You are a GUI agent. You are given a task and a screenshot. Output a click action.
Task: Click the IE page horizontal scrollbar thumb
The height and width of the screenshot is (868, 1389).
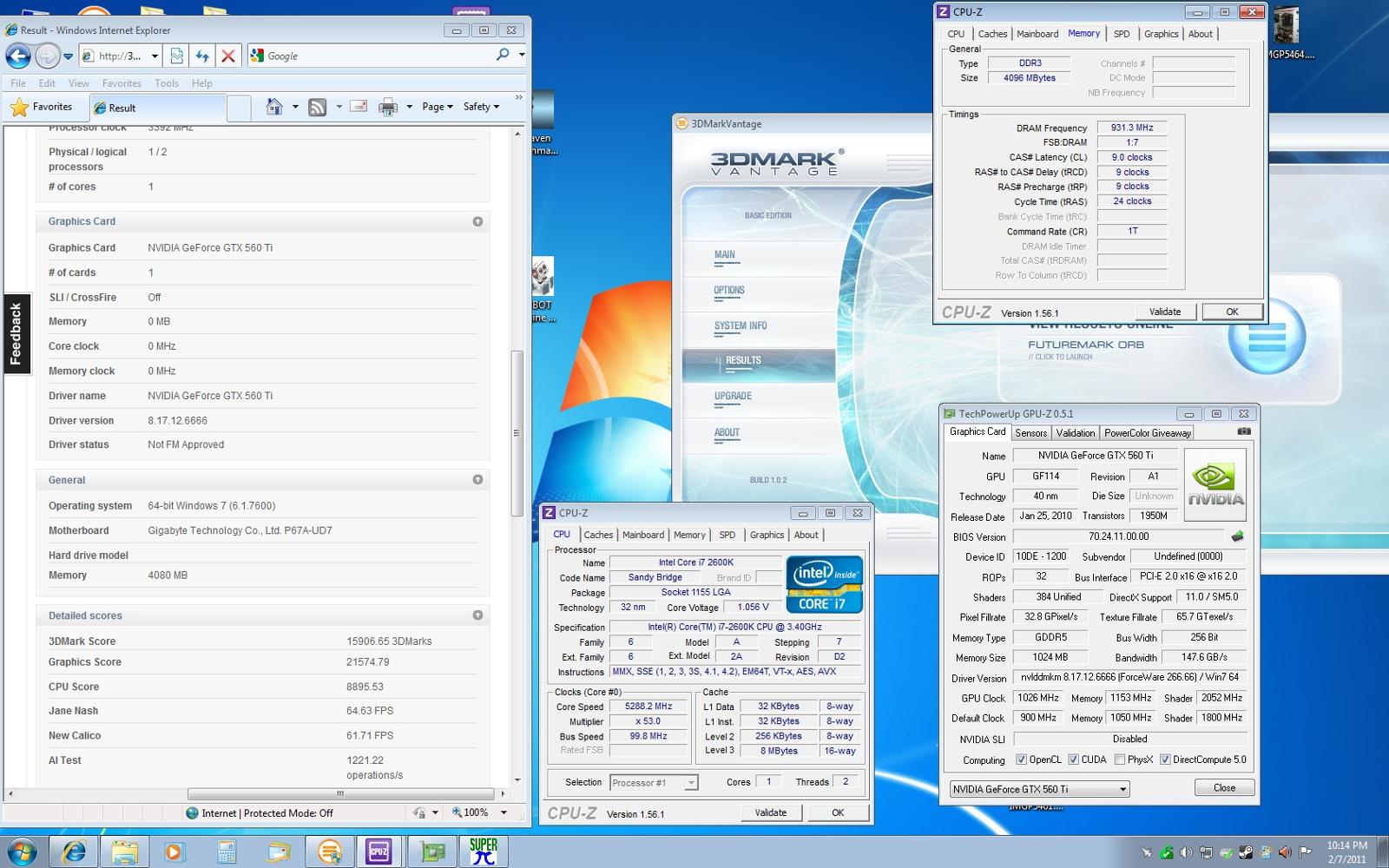coord(341,793)
